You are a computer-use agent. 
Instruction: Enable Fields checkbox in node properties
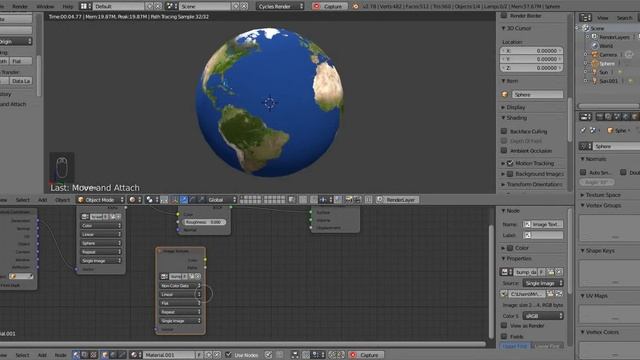[504, 336]
